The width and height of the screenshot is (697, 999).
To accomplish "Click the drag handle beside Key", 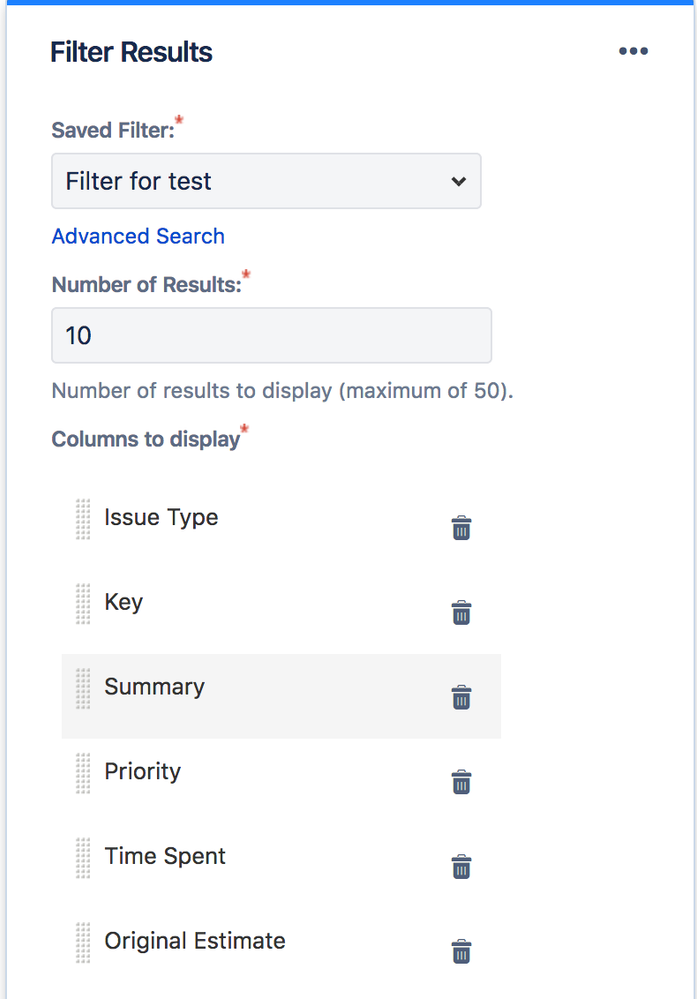I will coord(83,605).
